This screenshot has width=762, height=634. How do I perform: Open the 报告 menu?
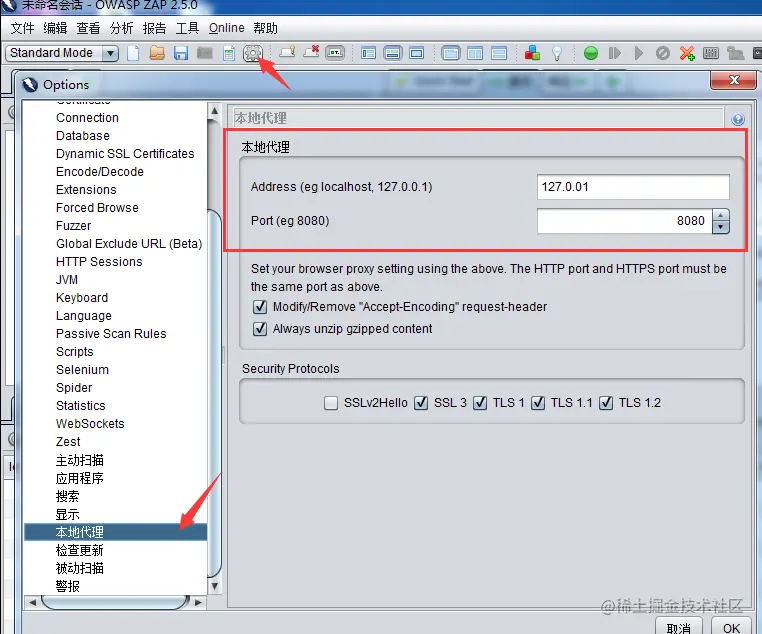[155, 28]
